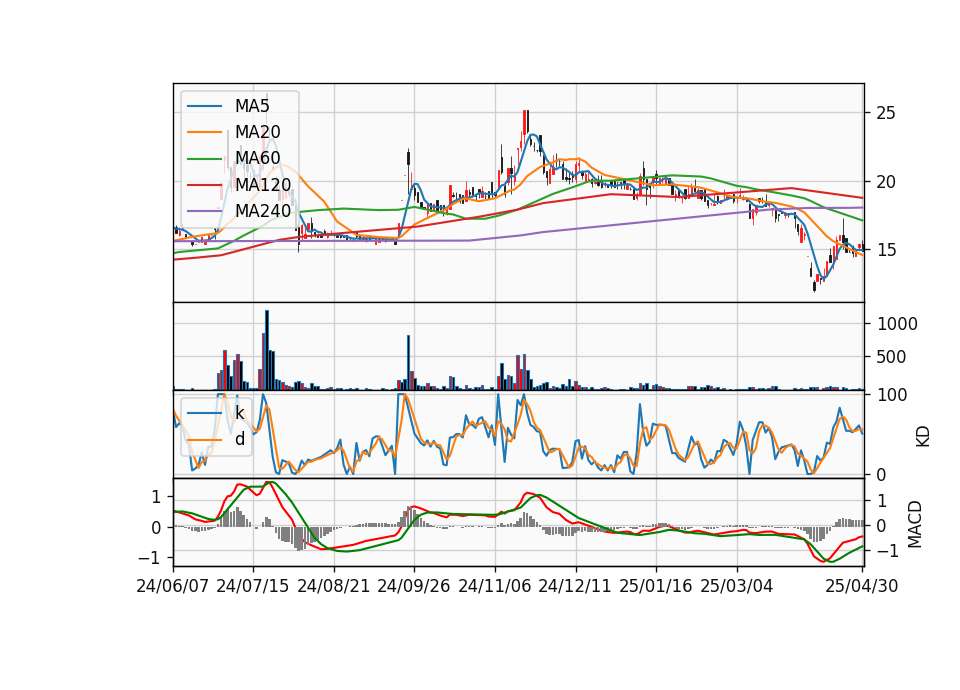Click the orange MA20 legend line sample
The image size is (960, 690).
pos(204,132)
